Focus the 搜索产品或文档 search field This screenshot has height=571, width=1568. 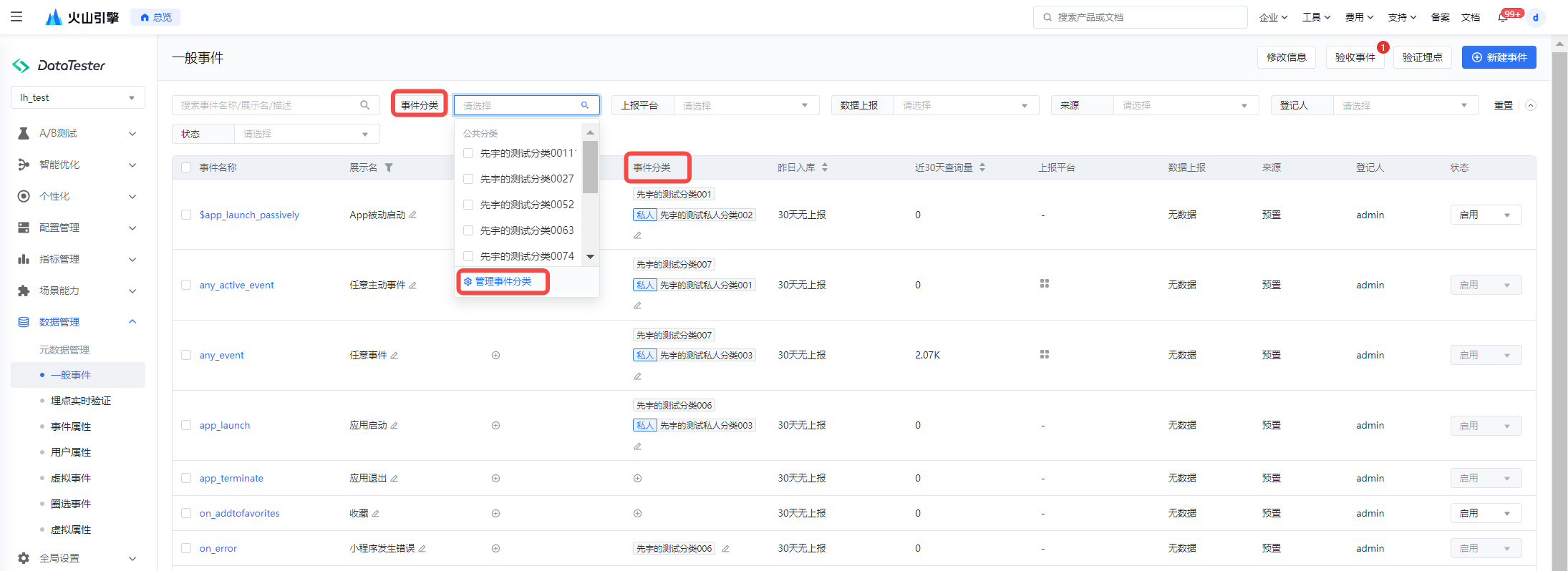[1140, 17]
